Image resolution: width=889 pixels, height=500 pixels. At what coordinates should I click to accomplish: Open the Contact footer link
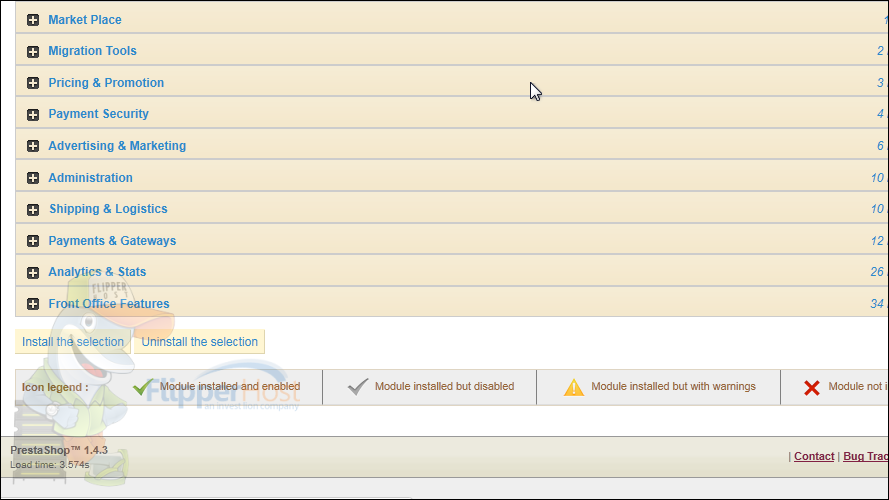click(814, 456)
